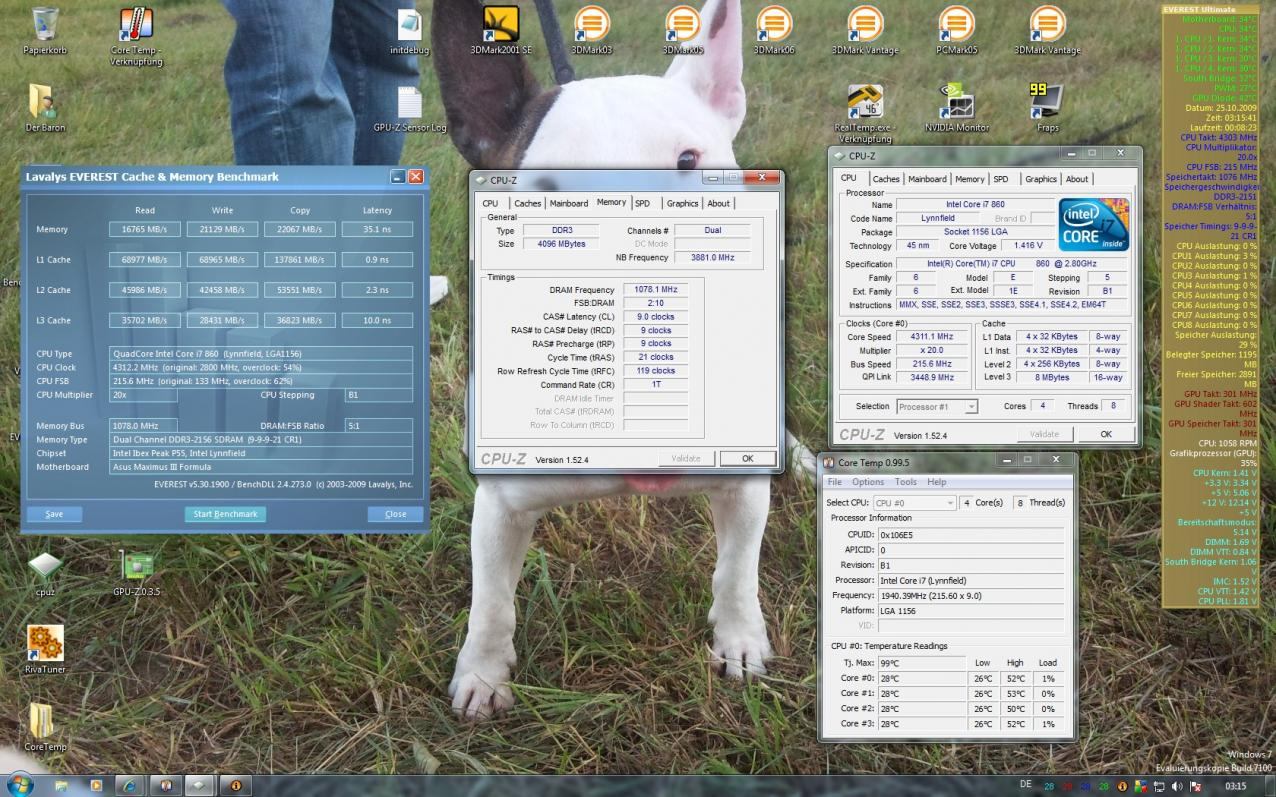Launch the 3DMark06 desktop shortcut

point(774,30)
